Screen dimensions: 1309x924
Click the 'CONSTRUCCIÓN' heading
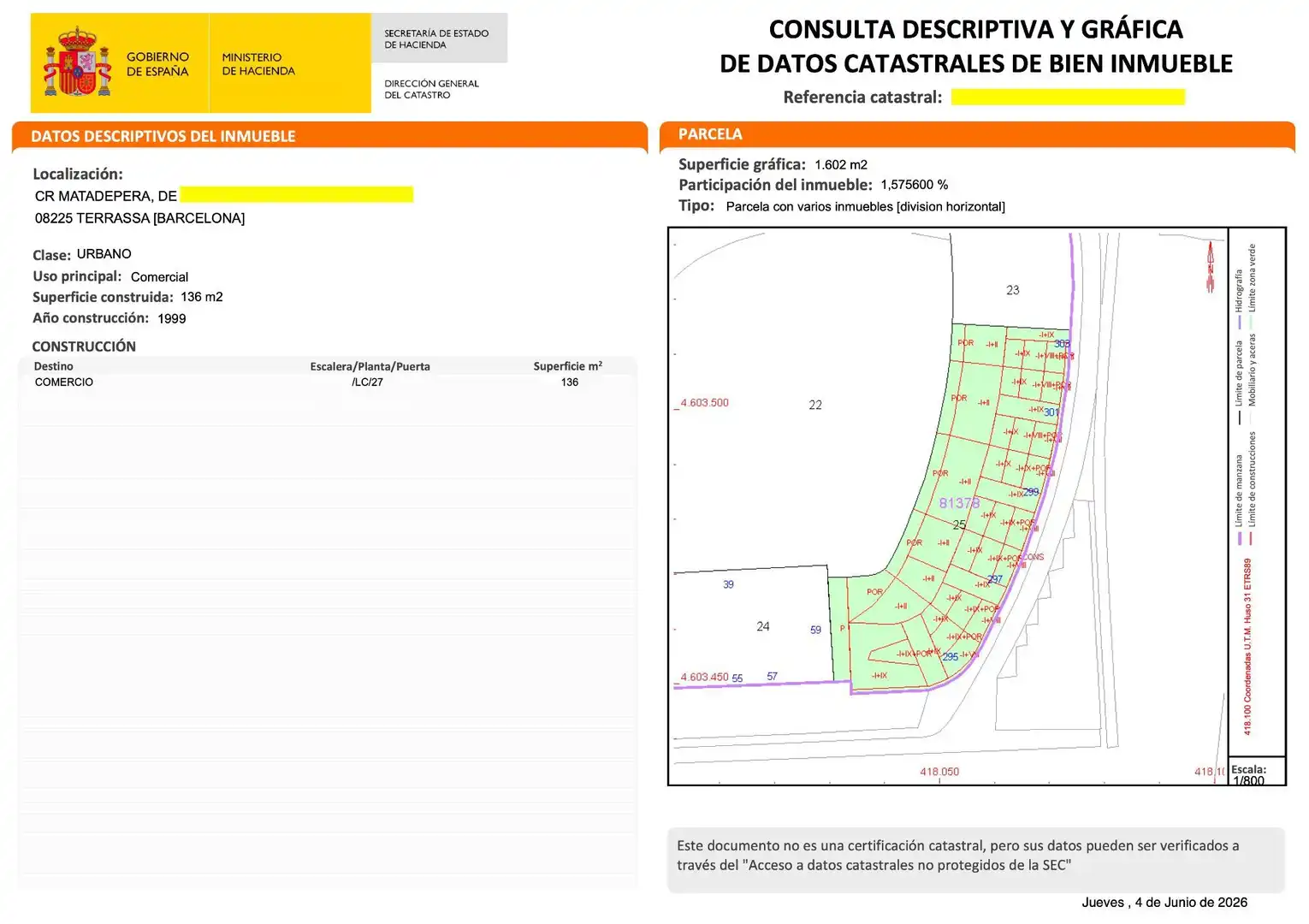pos(84,346)
